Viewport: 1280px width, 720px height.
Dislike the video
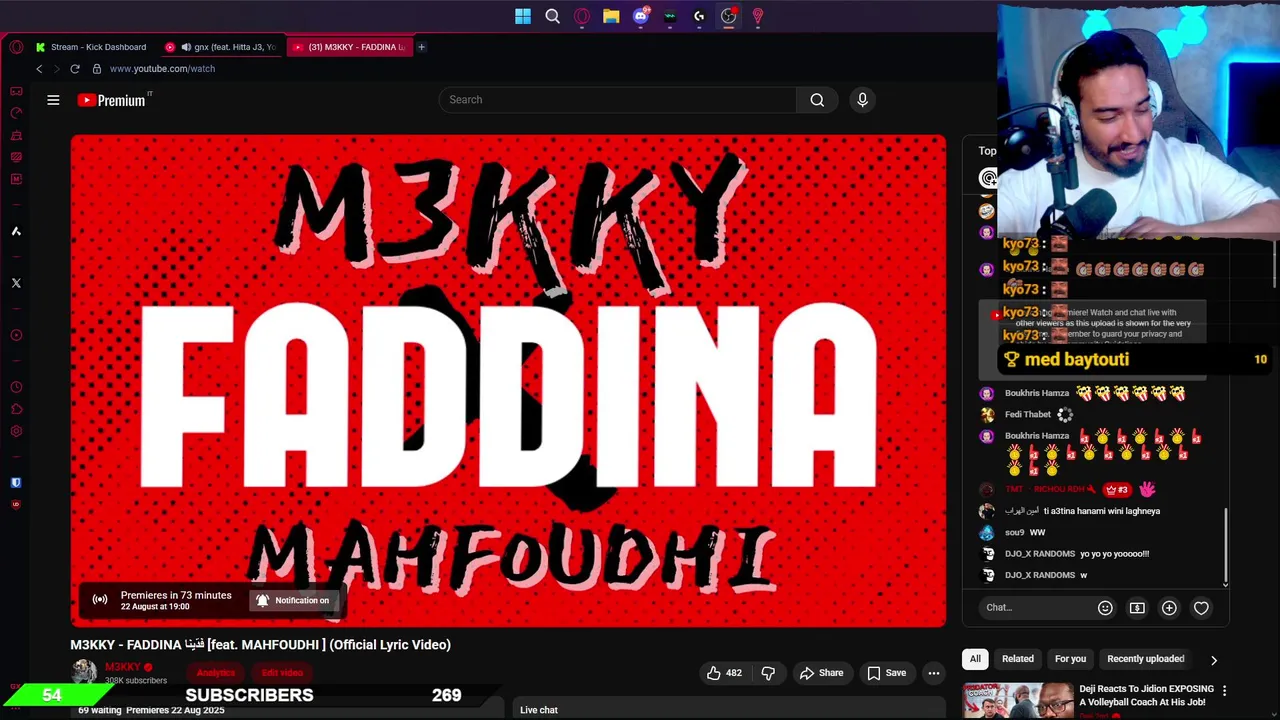click(768, 673)
